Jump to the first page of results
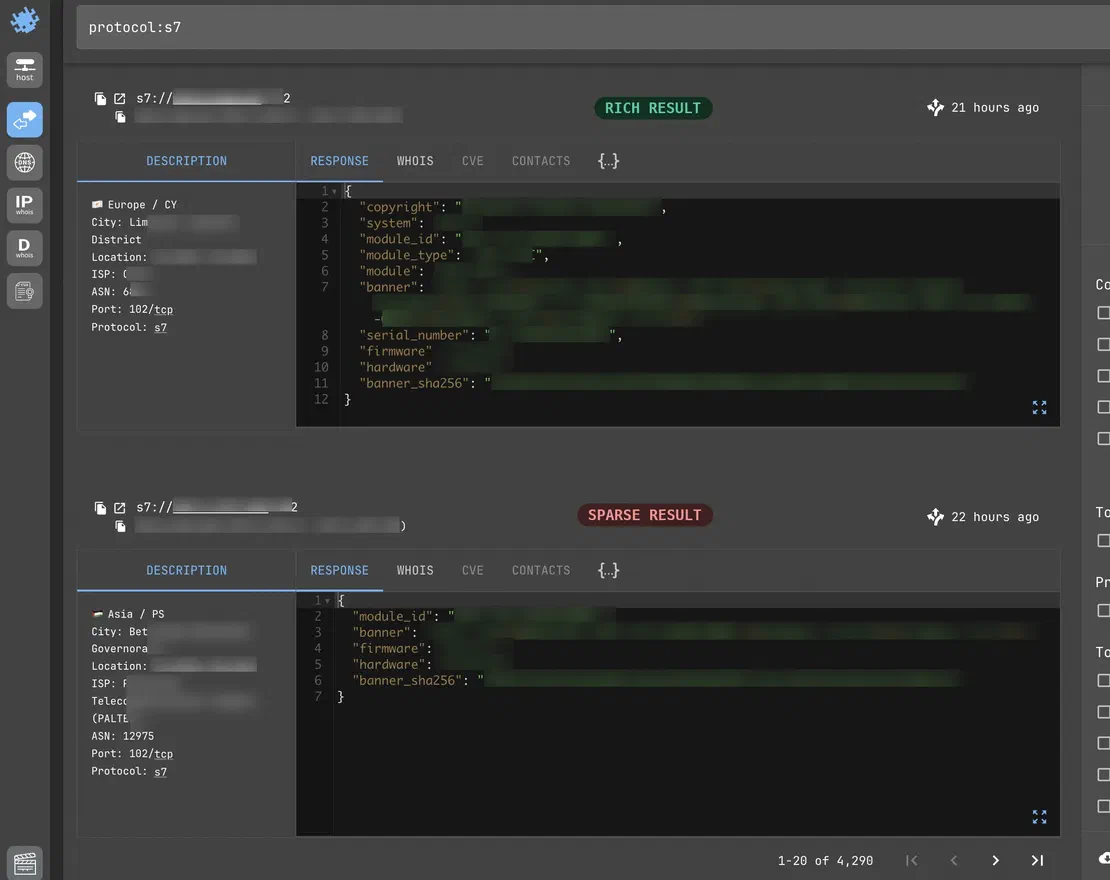 pyautogui.click(x=912, y=860)
